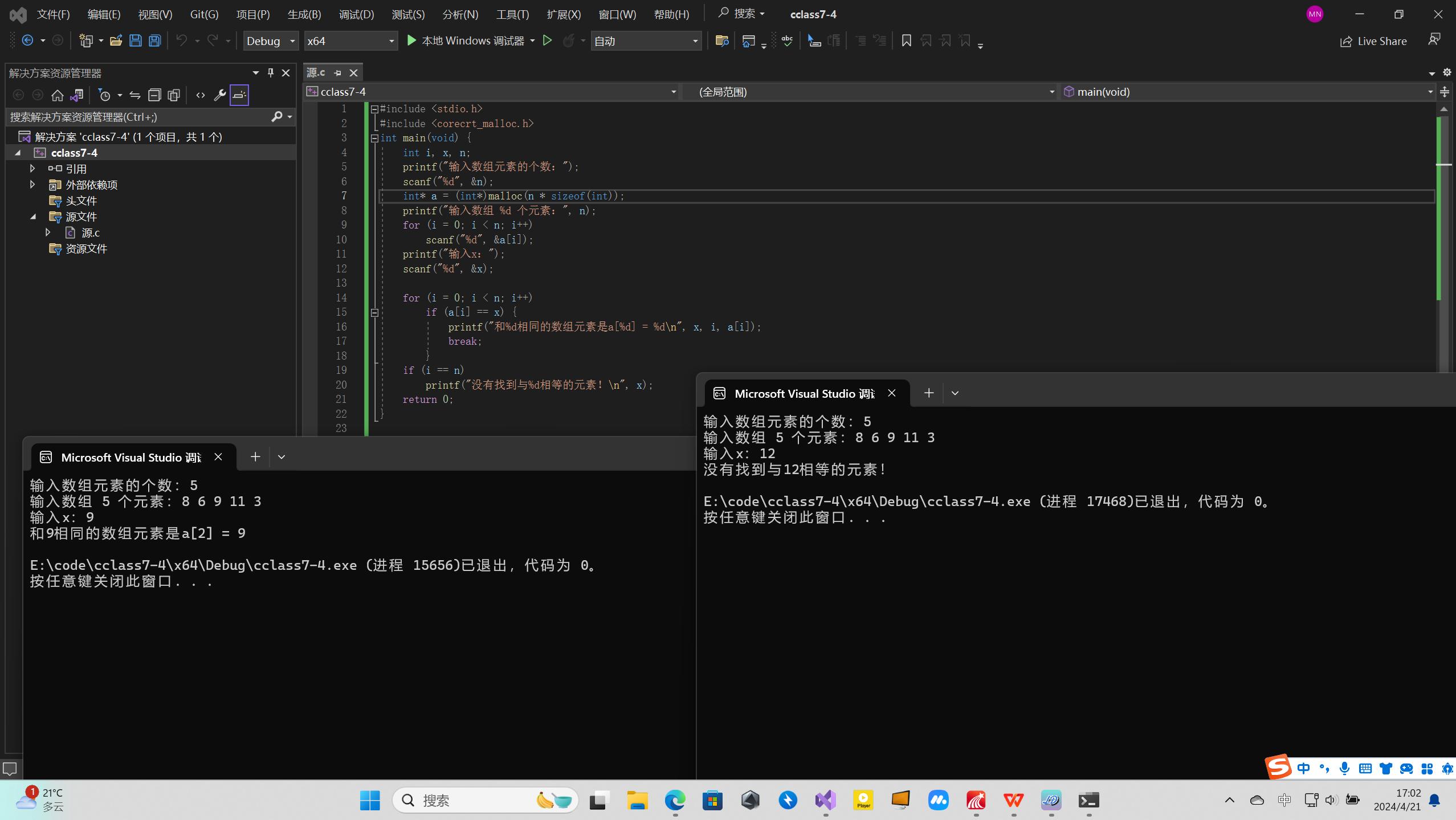Open the main(void) member dropdown
The height and width of the screenshot is (820, 1456).
coord(1247,92)
